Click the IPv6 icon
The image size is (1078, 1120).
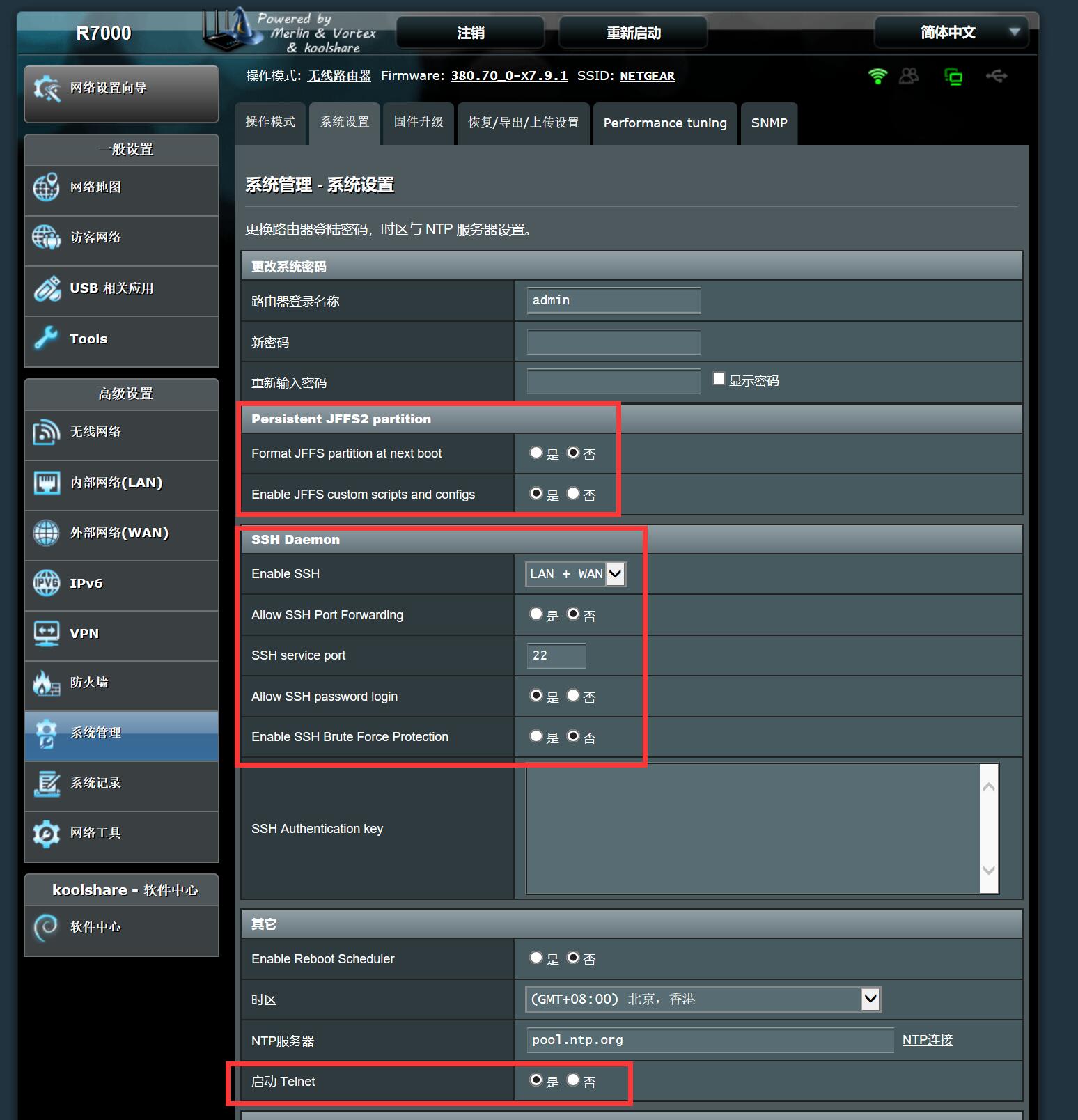coord(47,583)
